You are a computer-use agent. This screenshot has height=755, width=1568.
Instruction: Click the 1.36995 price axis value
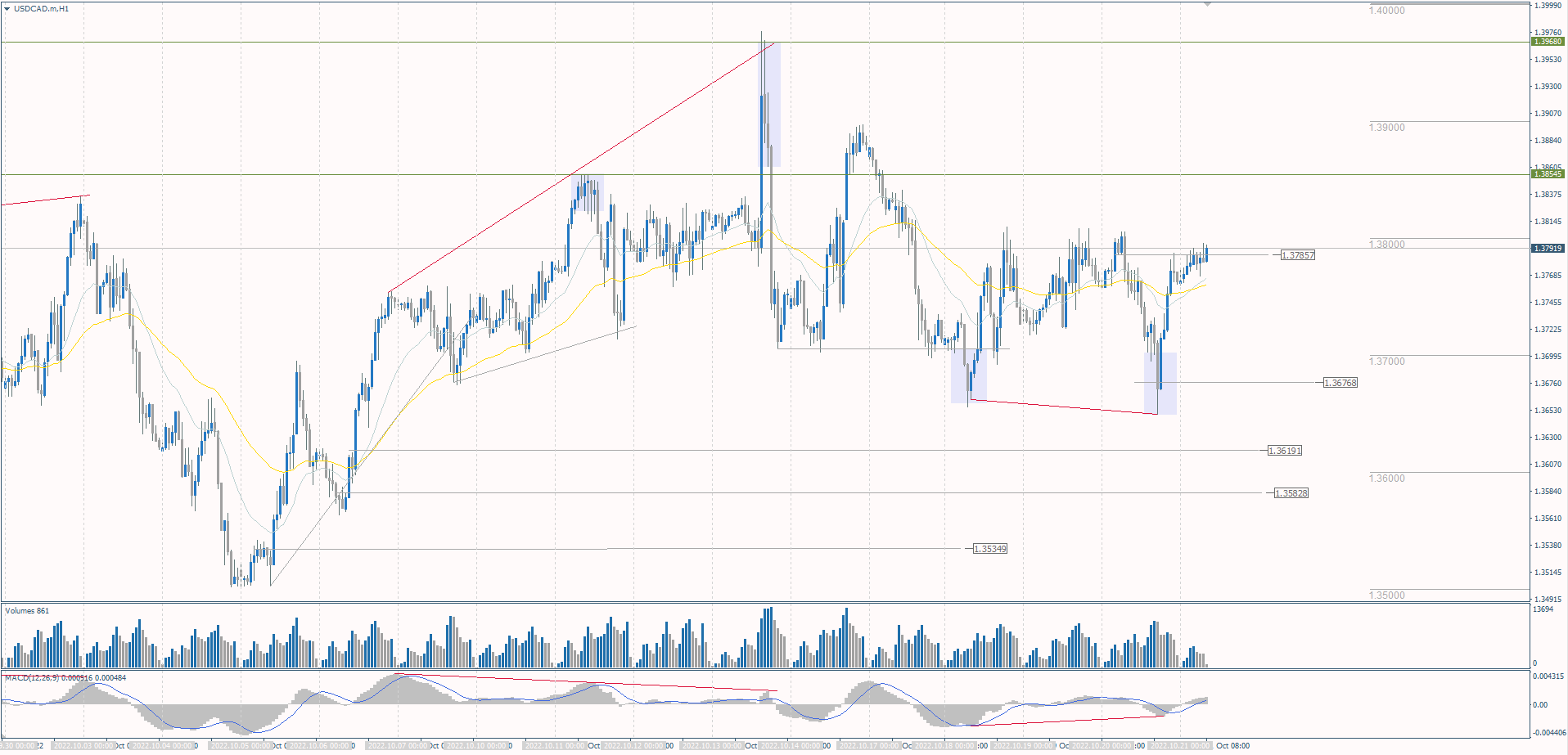(x=1548, y=357)
